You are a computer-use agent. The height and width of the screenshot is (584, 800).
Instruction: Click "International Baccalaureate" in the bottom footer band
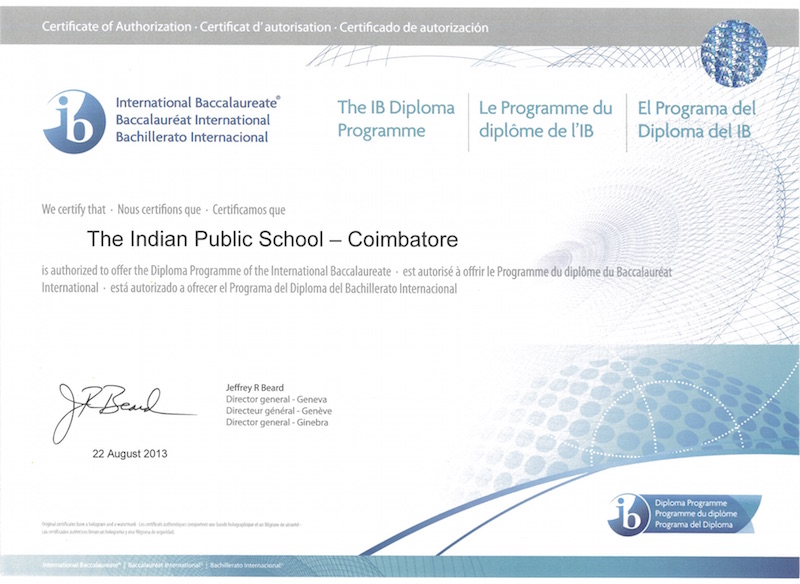pyautogui.click(x=82, y=565)
